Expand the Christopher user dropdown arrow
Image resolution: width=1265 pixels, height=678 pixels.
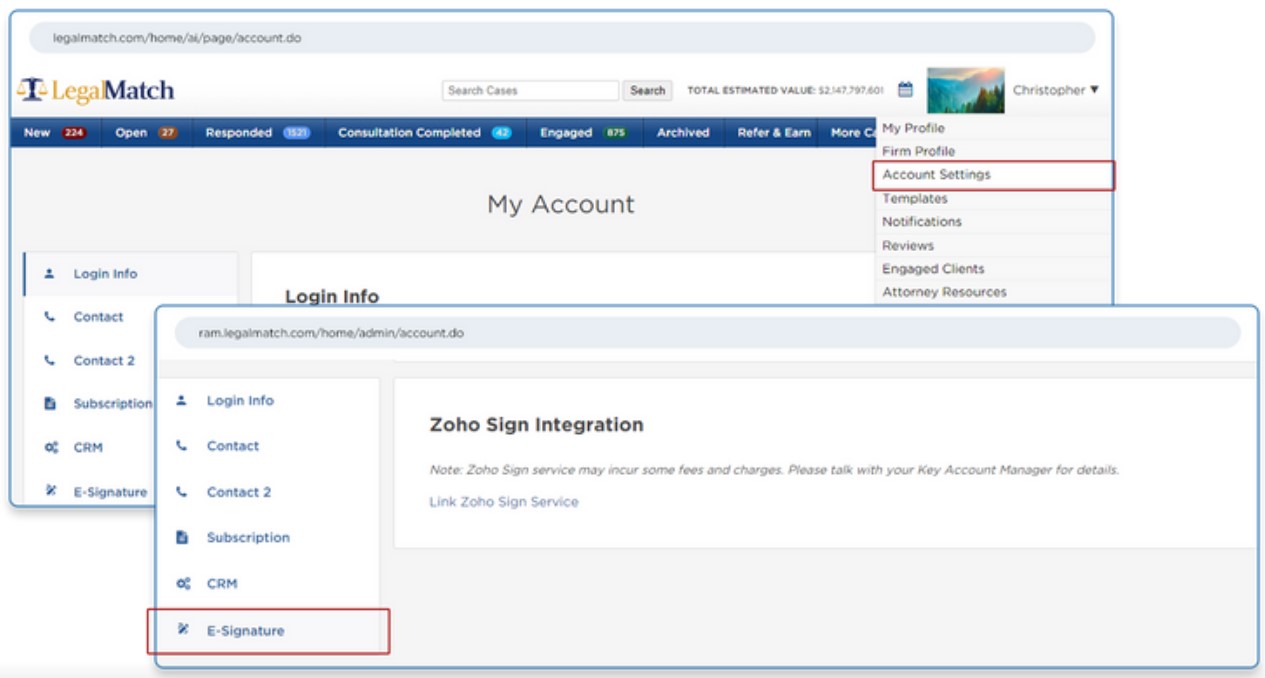(1094, 90)
